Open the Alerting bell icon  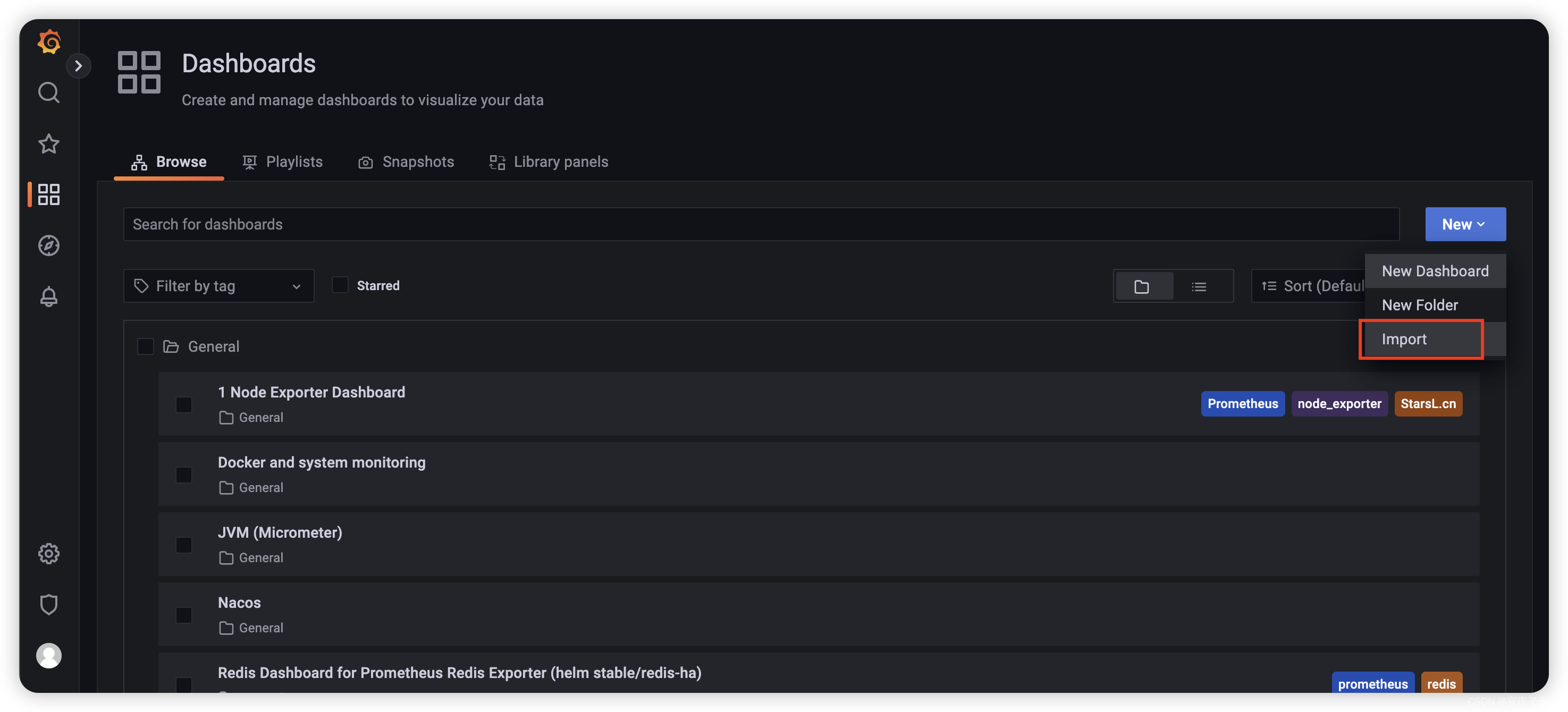tap(48, 298)
